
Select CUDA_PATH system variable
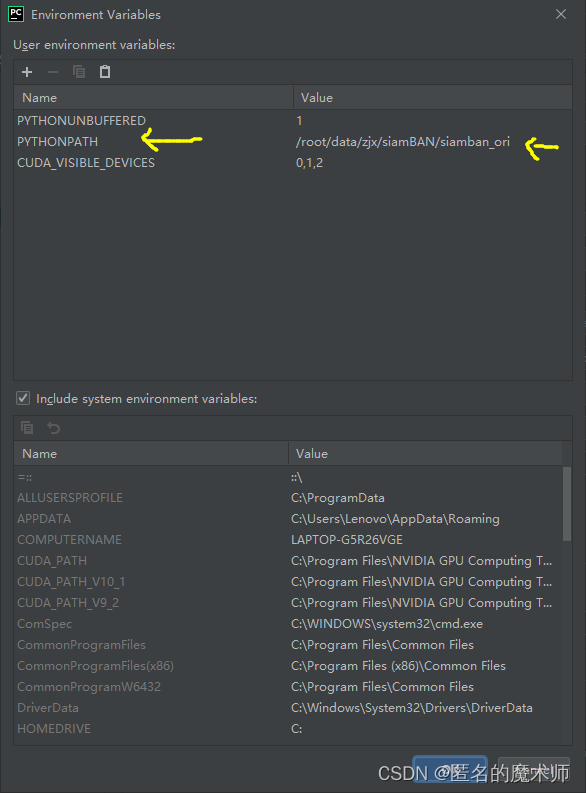[52, 561]
